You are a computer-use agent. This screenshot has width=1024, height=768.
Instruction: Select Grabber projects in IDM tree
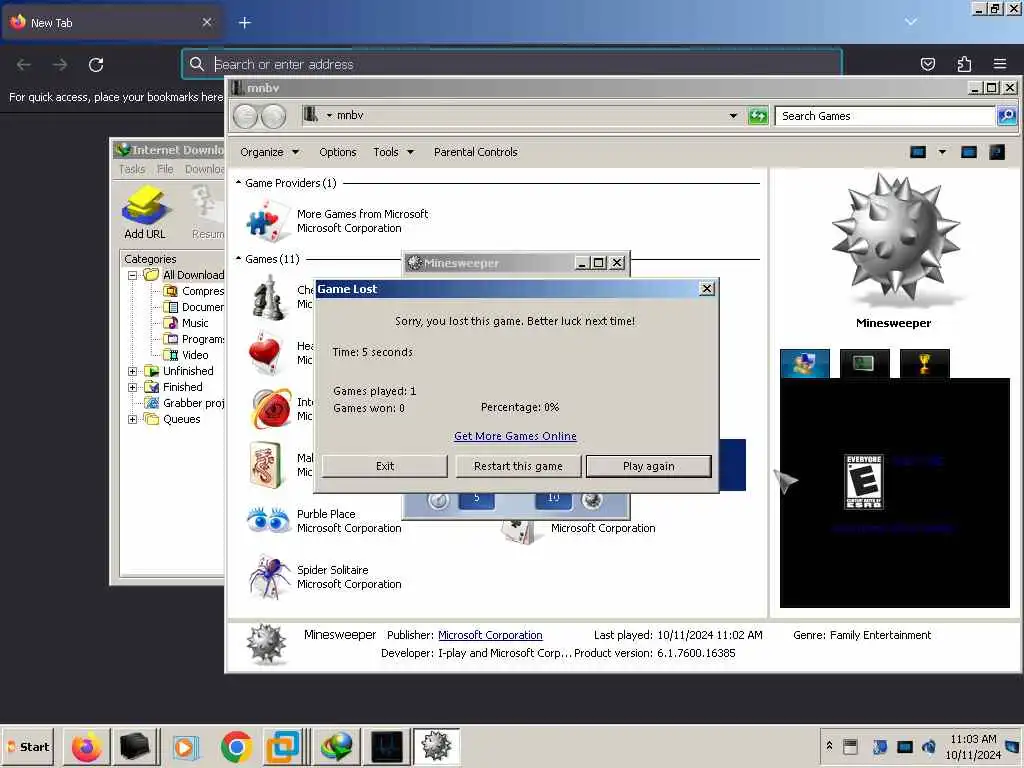click(x=185, y=403)
